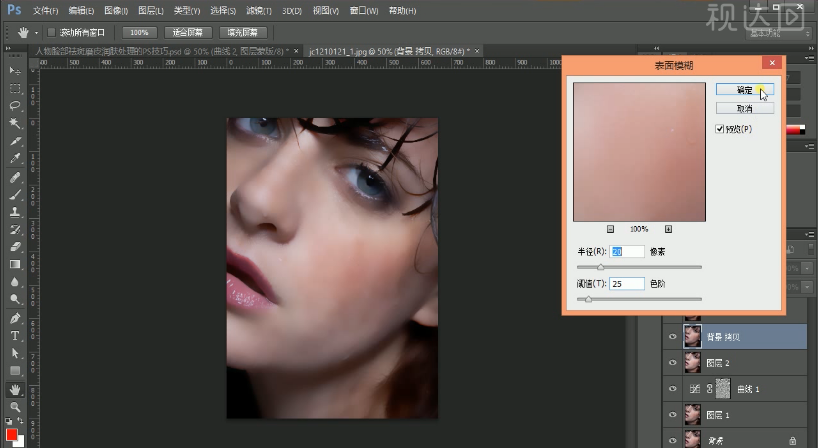Click the curves adjustment icon on 曲线 1
This screenshot has height=448, width=818.
pyautogui.click(x=694, y=389)
